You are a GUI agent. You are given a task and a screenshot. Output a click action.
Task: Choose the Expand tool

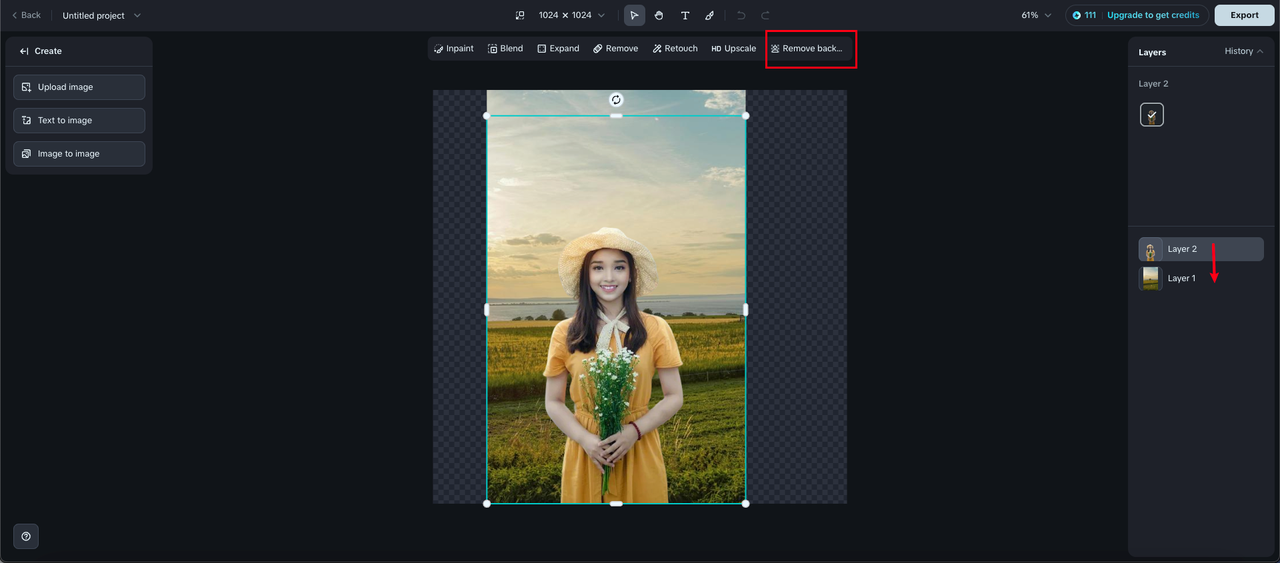tap(558, 48)
